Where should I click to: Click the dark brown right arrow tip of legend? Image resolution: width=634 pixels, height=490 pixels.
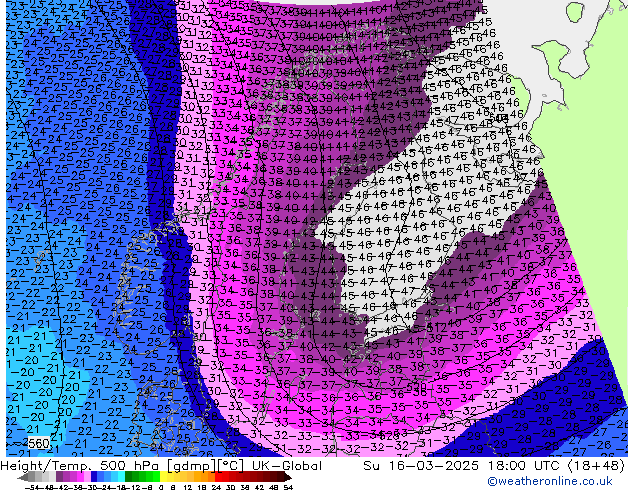288,477
